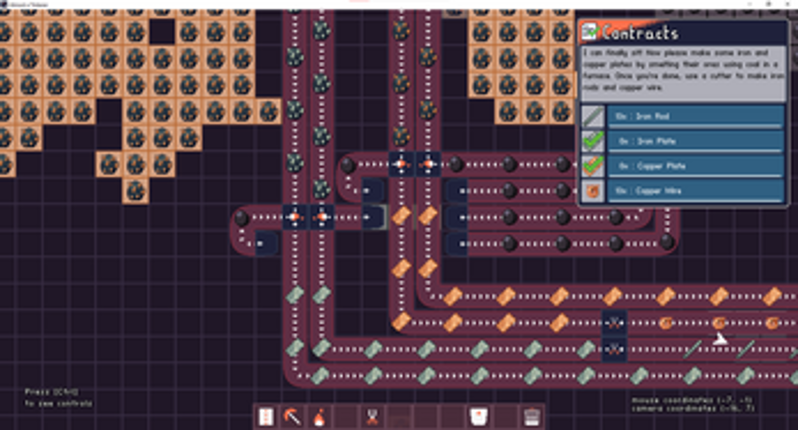The image size is (798, 430).
Task: Click the Iron Rod item icon in contracts
Action: [593, 117]
